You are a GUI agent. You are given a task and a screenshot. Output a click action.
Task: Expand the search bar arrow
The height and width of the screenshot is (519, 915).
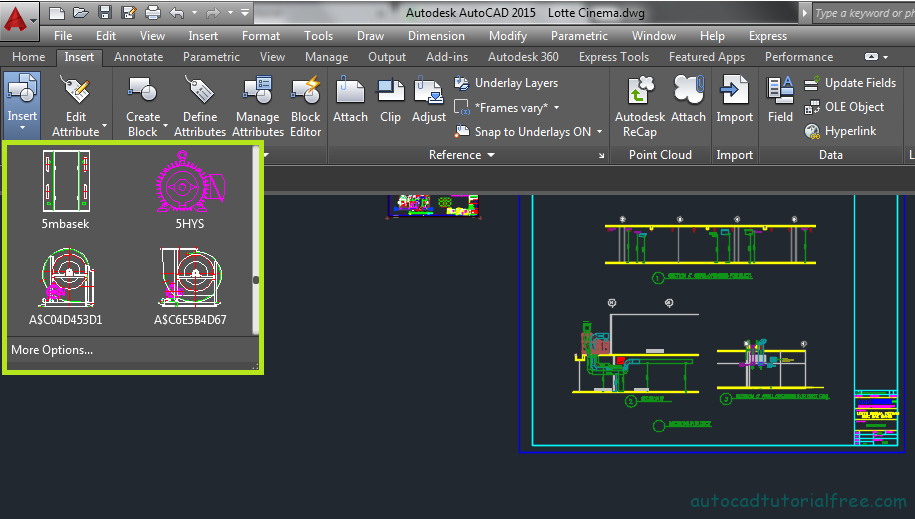[805, 13]
